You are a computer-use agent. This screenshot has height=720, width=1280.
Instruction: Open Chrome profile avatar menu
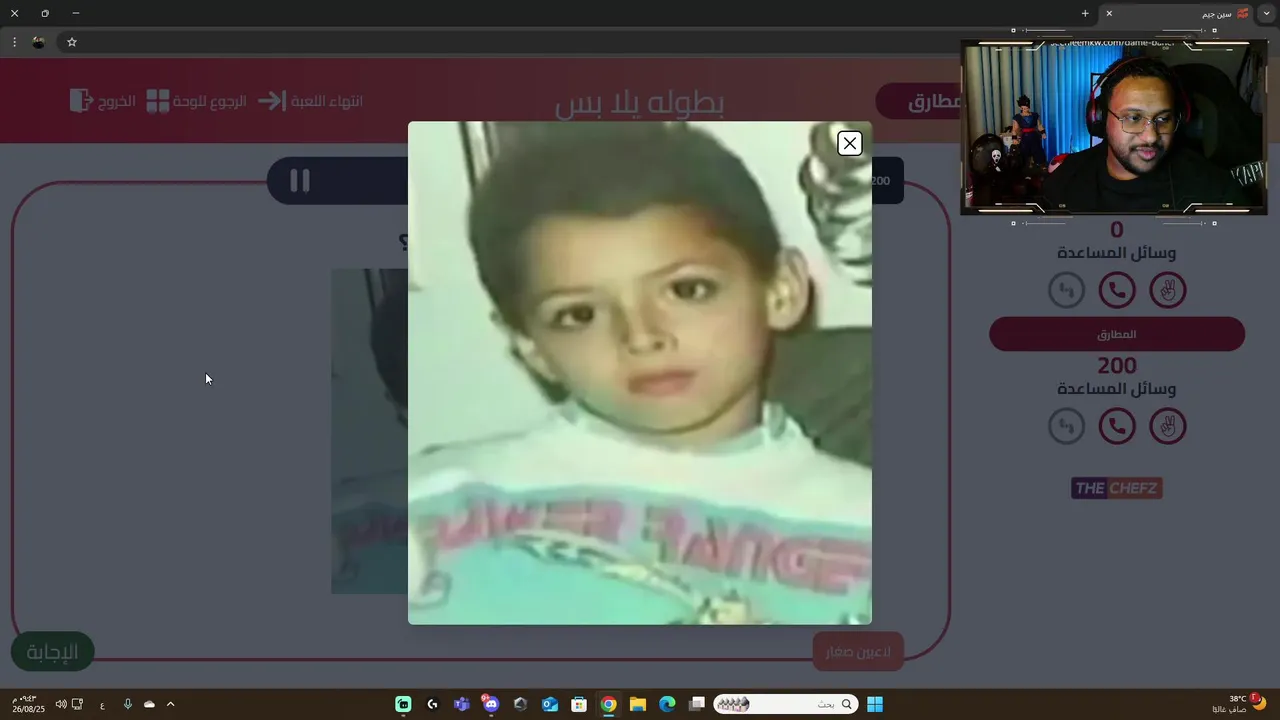[39, 42]
